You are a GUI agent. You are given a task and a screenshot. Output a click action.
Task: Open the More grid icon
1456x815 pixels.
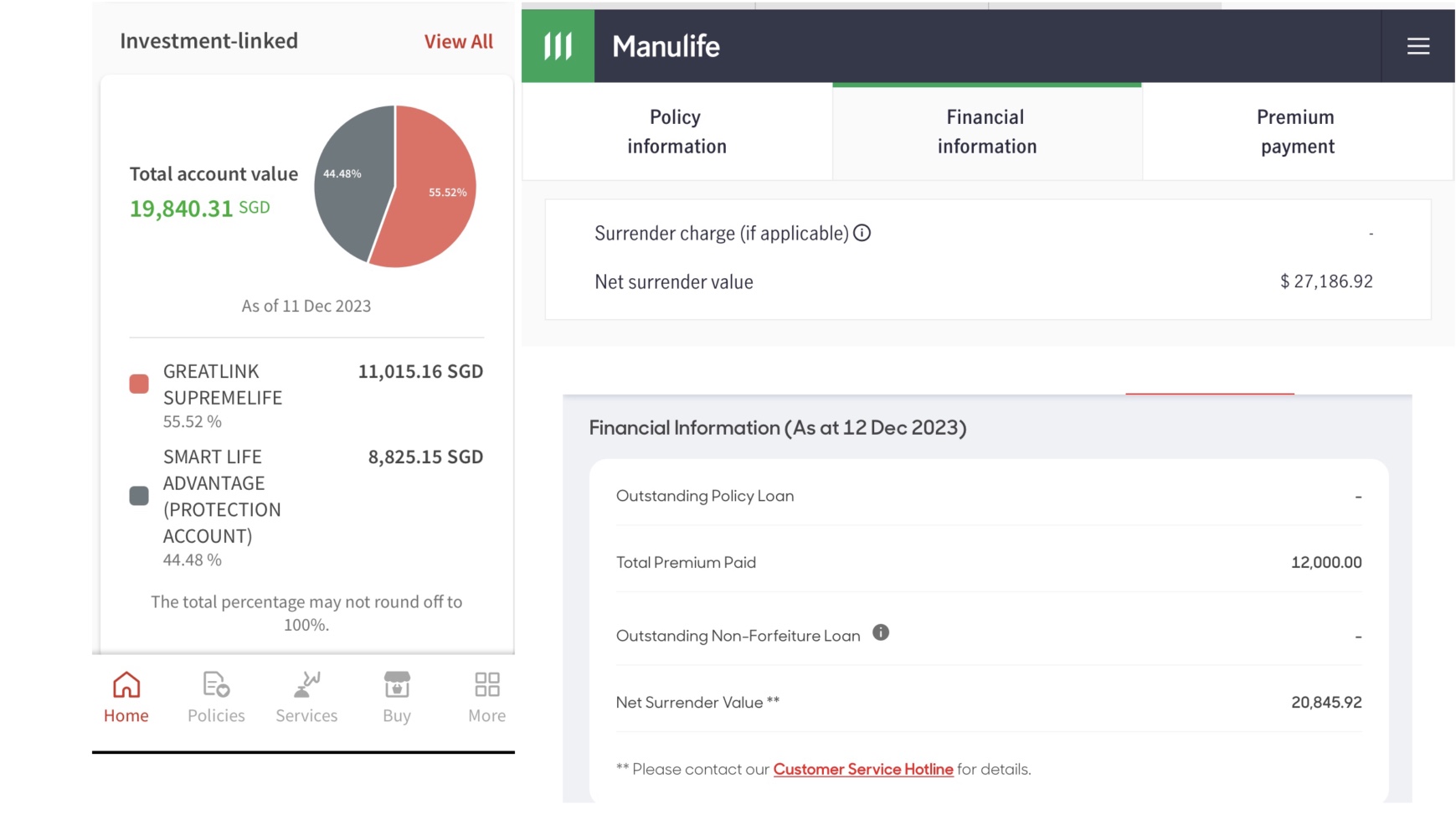click(486, 685)
